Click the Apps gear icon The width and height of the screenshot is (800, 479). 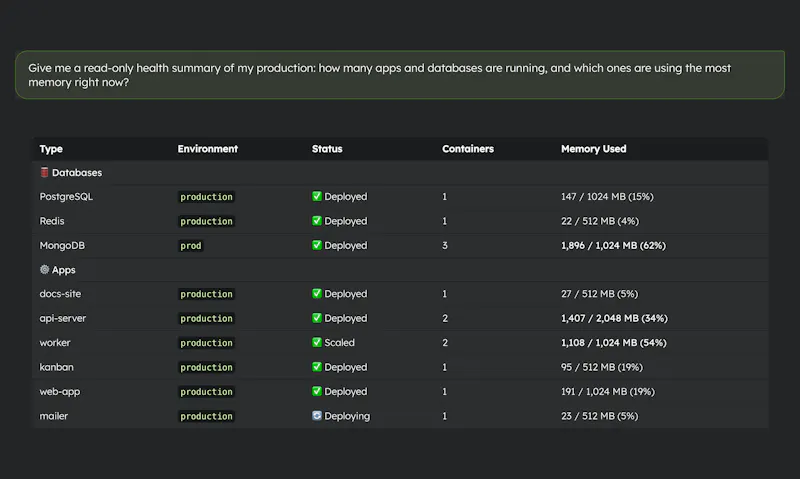[x=44, y=269]
